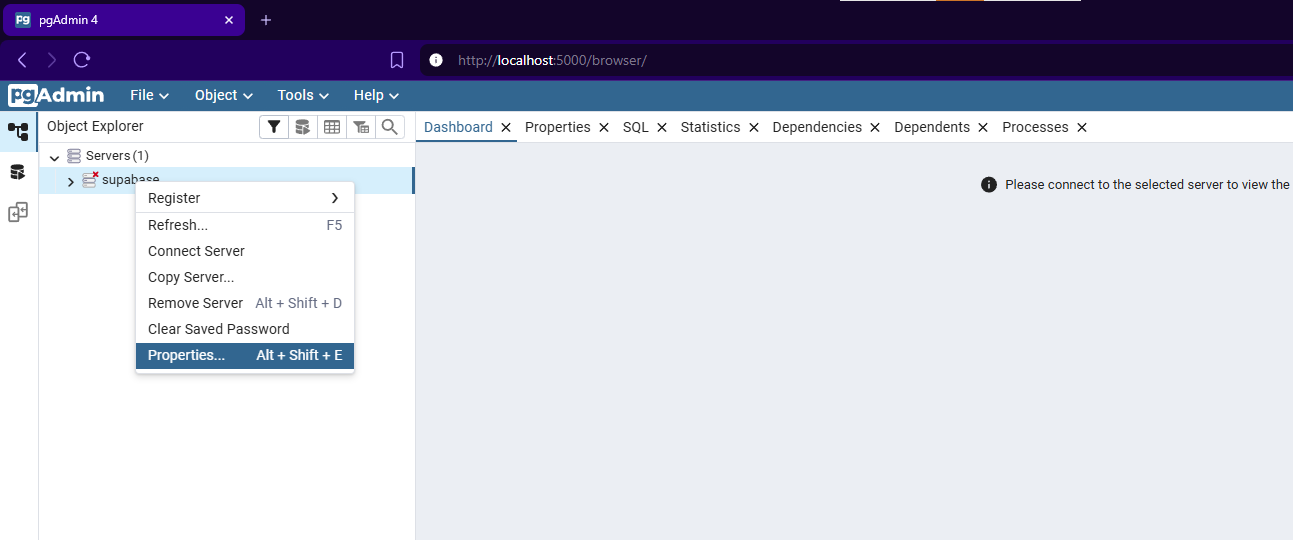Click the info icon beside connect message

click(x=989, y=185)
